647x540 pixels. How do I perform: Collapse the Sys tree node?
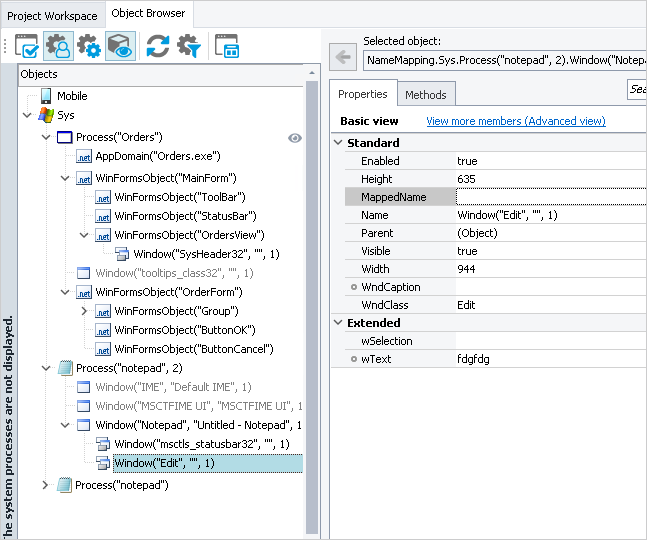[27, 116]
